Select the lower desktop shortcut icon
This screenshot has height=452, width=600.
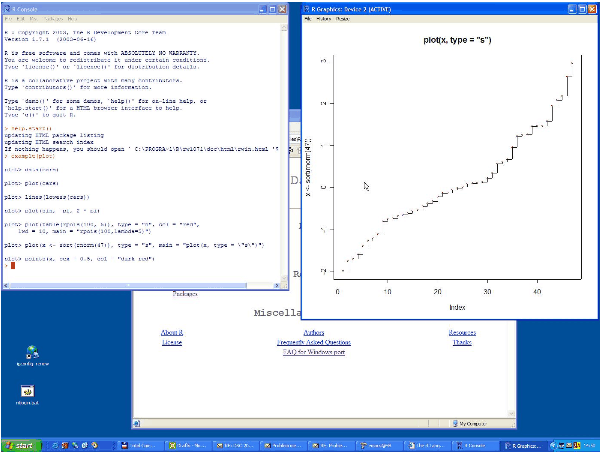pos(28,391)
